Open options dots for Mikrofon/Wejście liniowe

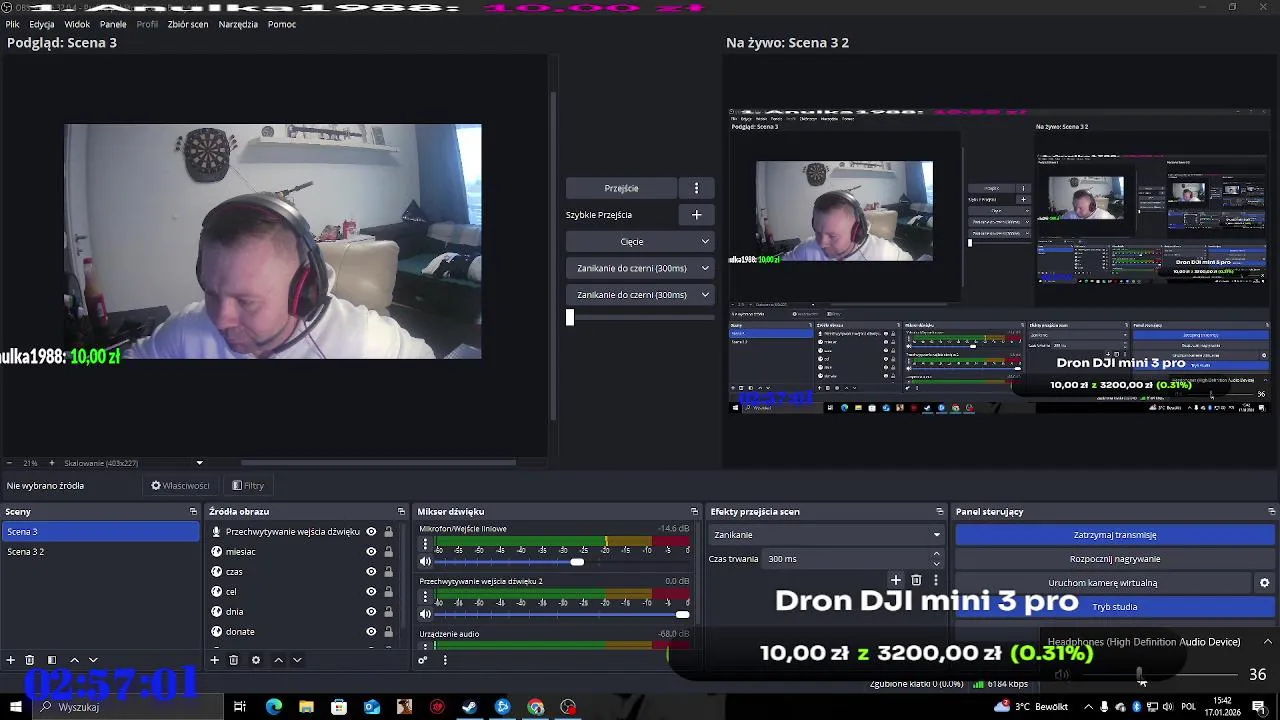click(x=425, y=545)
